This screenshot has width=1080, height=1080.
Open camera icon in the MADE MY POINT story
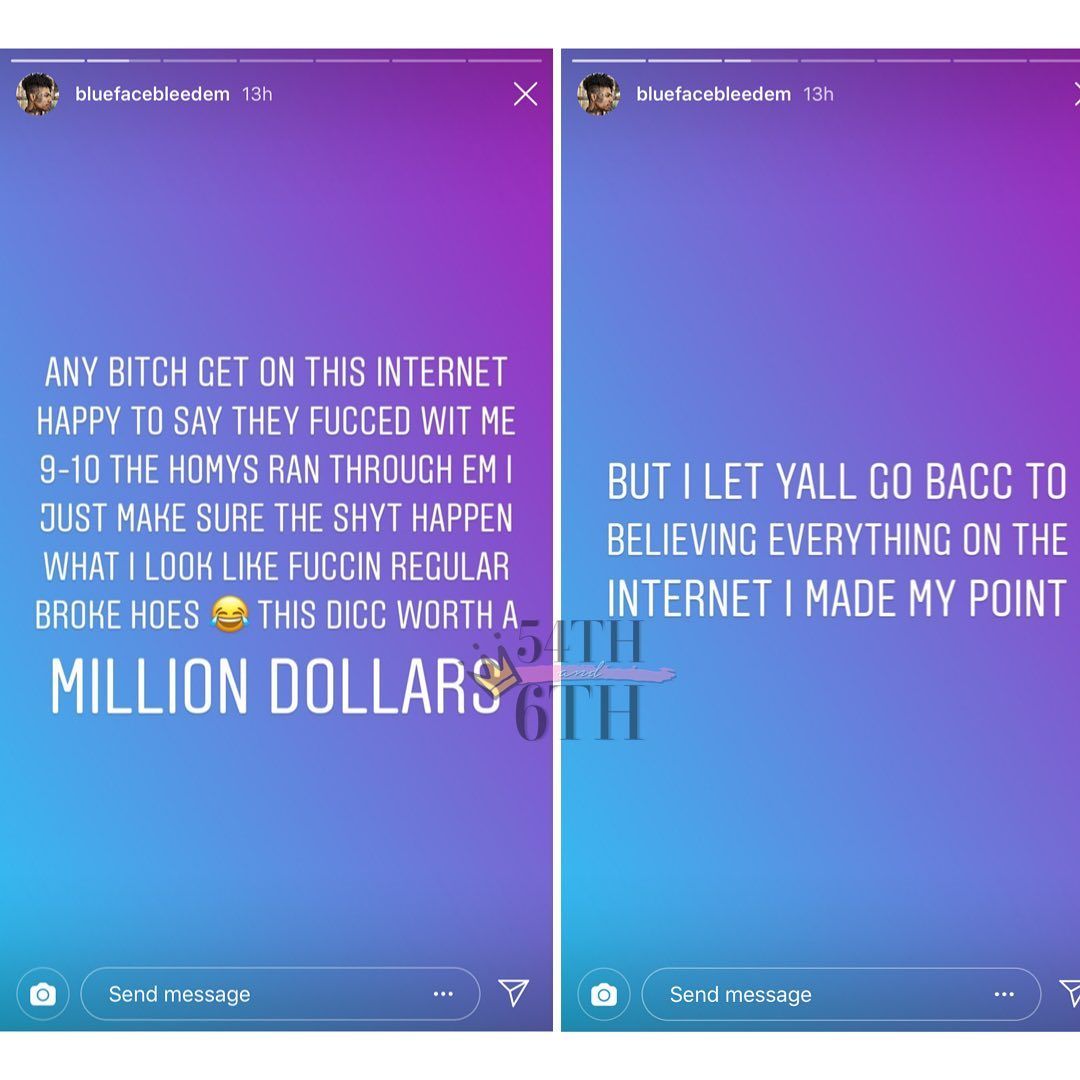tap(604, 994)
